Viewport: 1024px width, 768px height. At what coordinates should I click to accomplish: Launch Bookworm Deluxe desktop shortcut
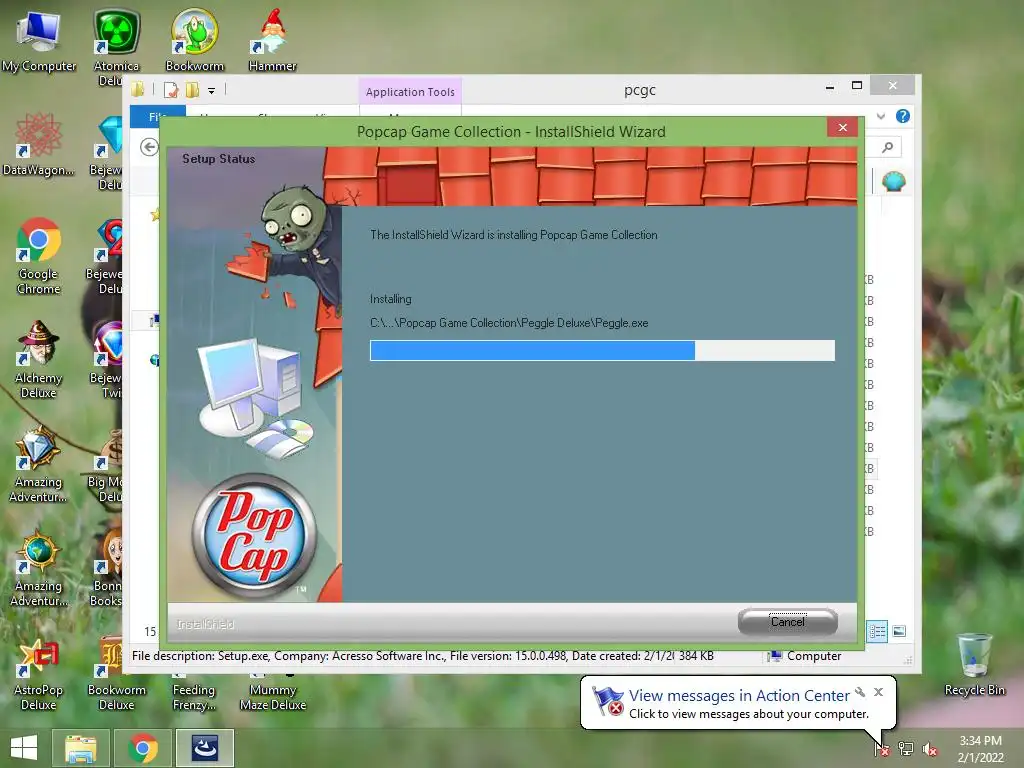pyautogui.click(x=116, y=673)
